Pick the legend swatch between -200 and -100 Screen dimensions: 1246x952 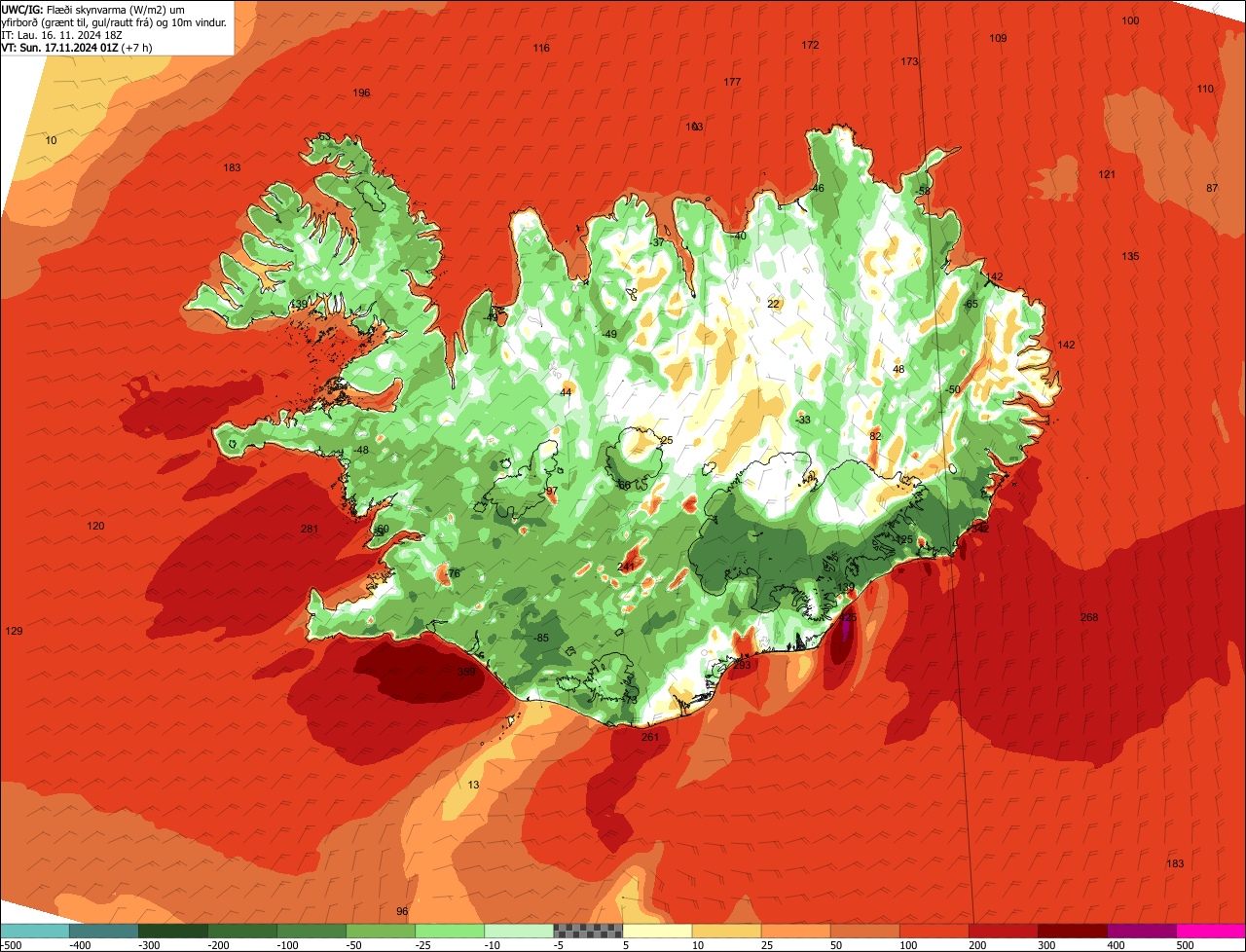coord(241,931)
